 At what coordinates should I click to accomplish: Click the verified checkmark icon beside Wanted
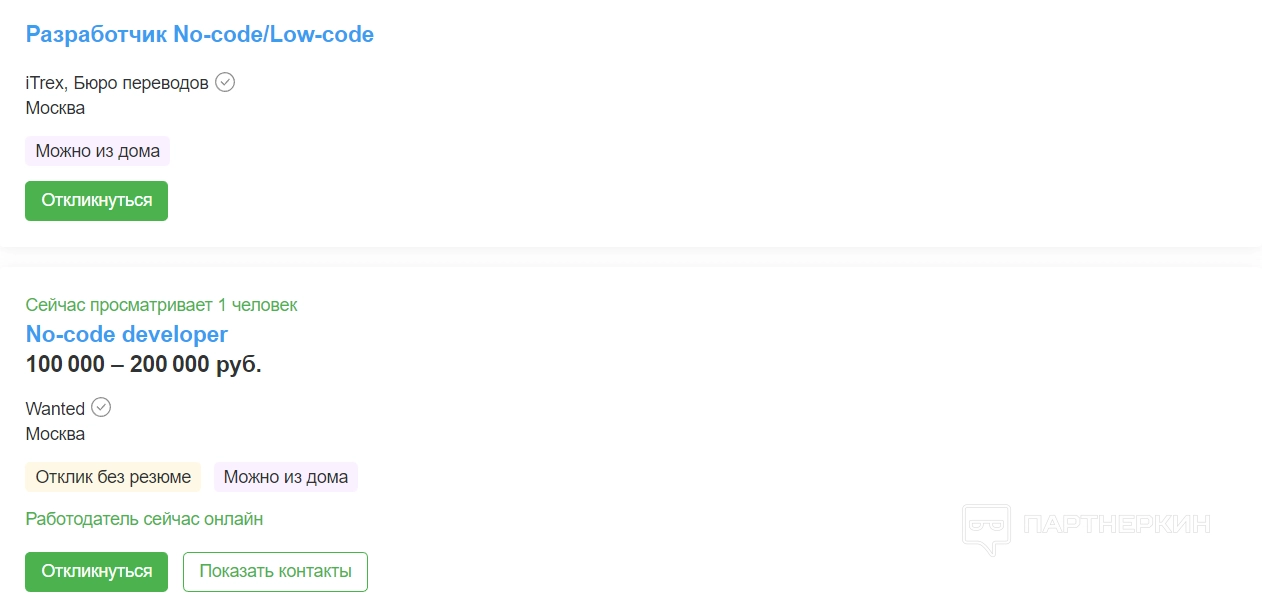pyautogui.click(x=101, y=407)
